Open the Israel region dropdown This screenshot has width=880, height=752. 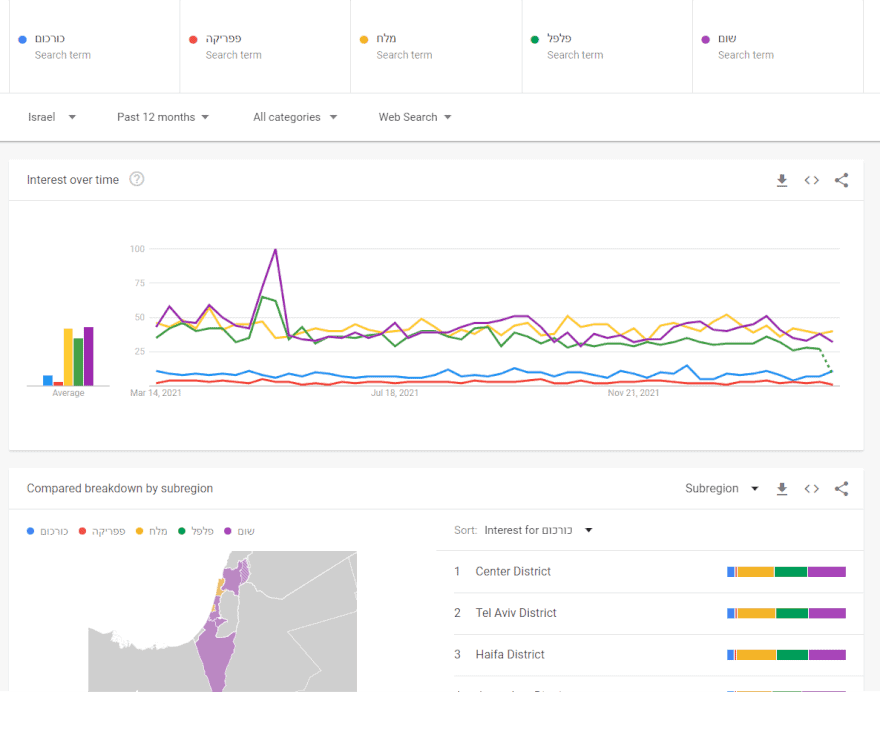point(52,117)
